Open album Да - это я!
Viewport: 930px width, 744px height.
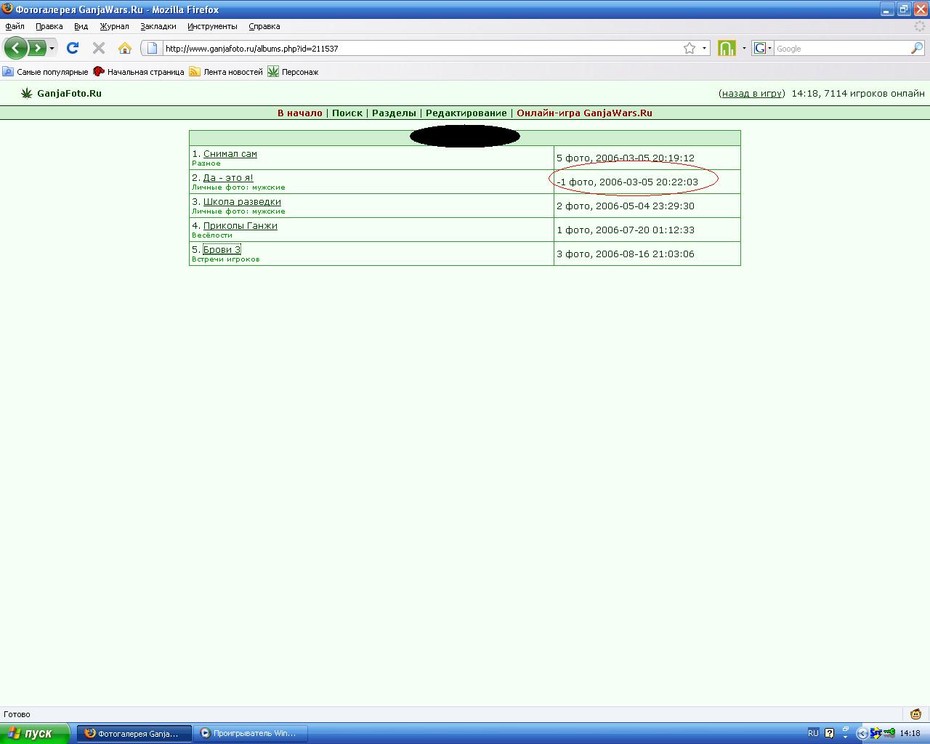point(228,177)
